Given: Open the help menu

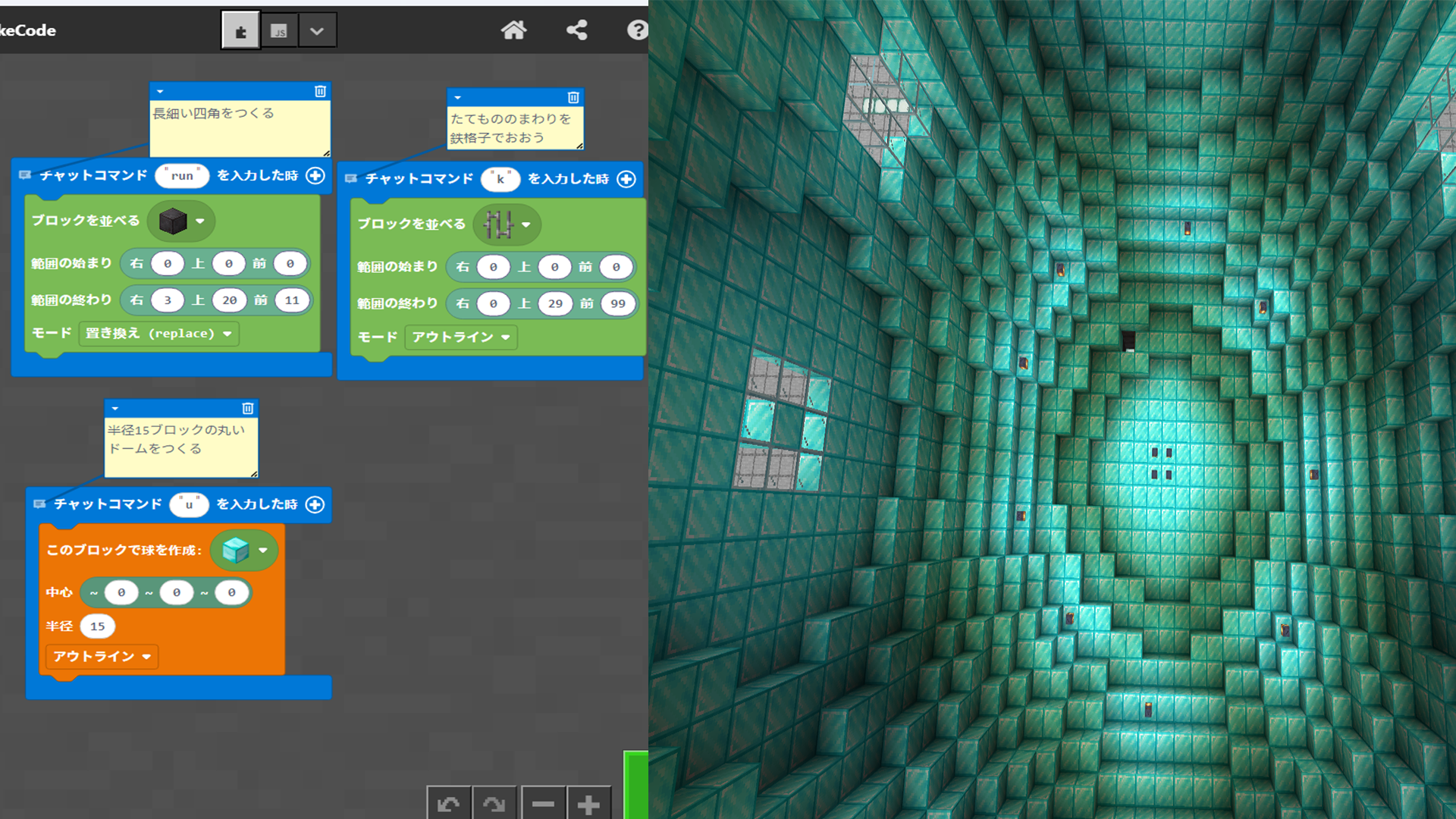Looking at the screenshot, I should (x=637, y=30).
